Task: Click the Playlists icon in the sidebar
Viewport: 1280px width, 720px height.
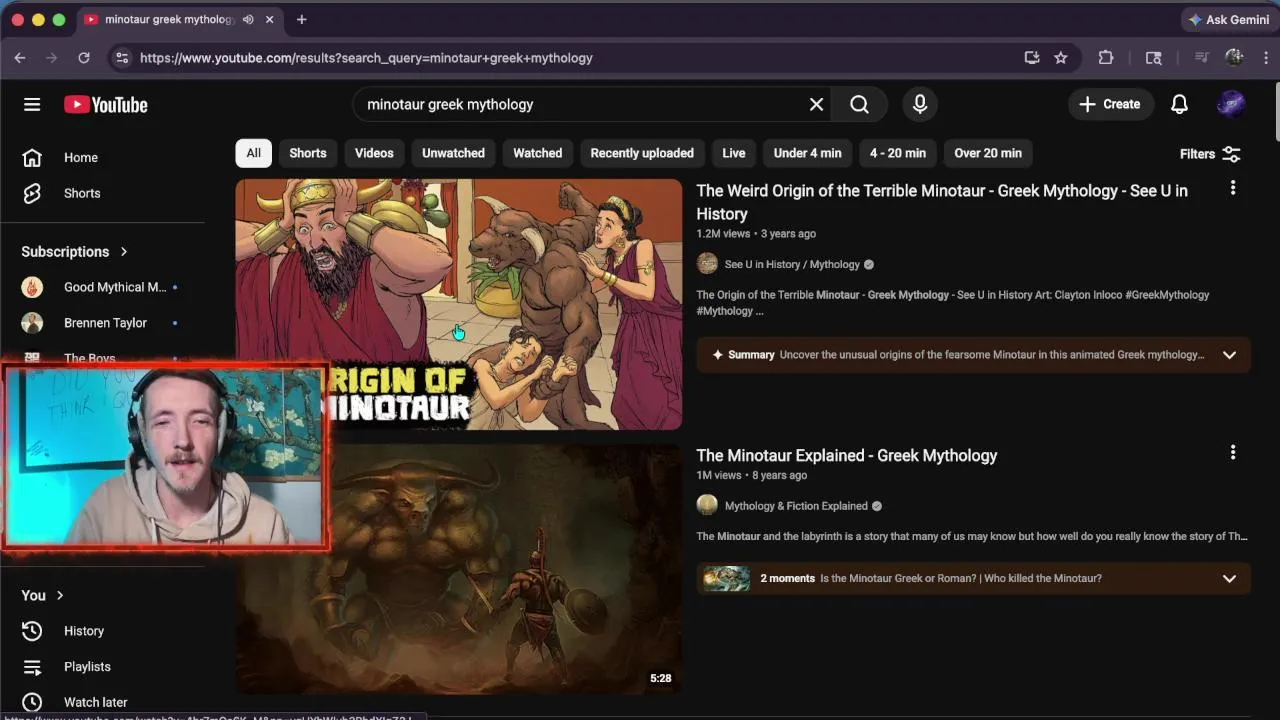Action: tap(32, 666)
